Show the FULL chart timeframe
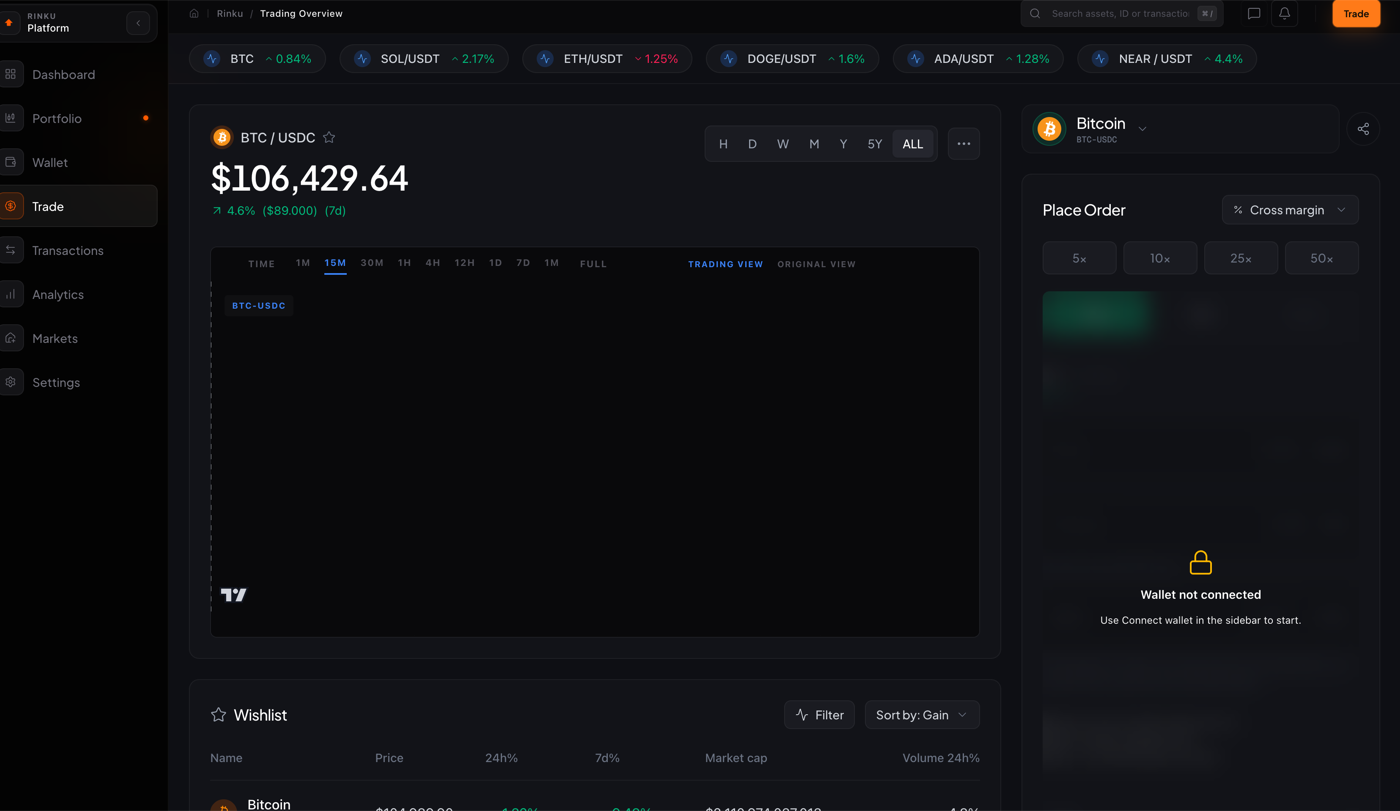 (593, 264)
